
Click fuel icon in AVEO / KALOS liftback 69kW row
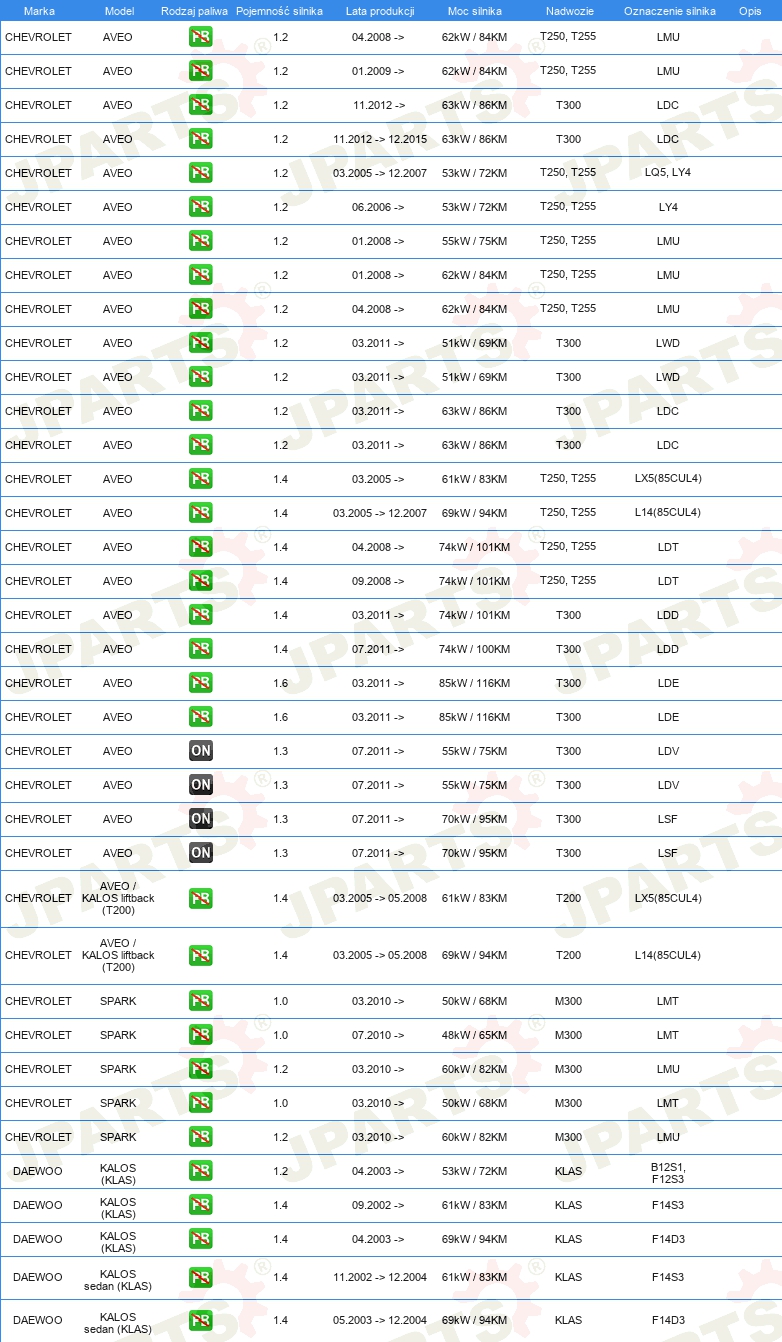click(x=200, y=955)
